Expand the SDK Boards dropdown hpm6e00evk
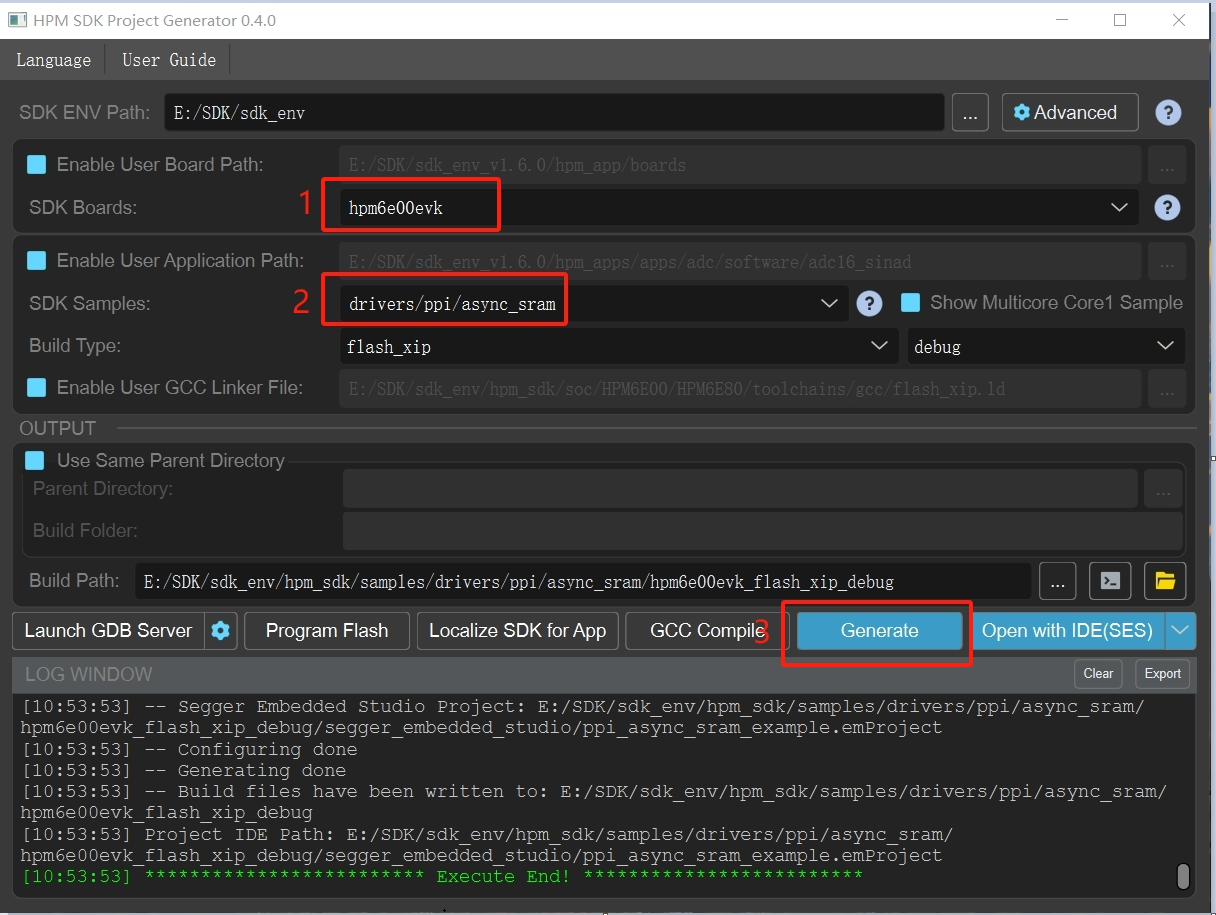Viewport: 1216px width, 915px height. click(x=739, y=208)
